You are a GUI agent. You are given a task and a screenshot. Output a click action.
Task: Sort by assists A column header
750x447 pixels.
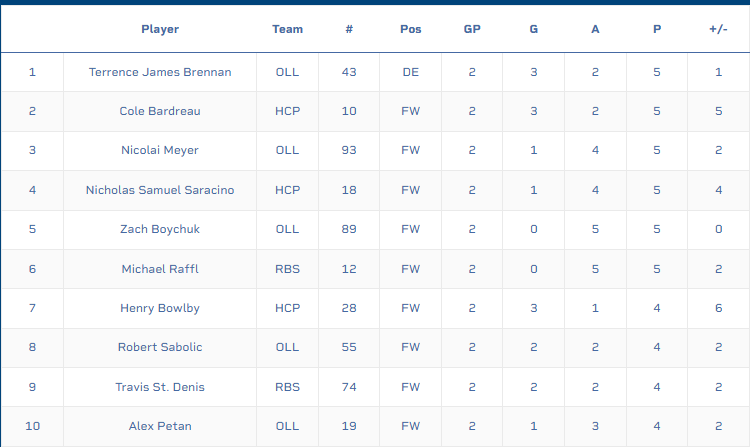click(x=595, y=29)
